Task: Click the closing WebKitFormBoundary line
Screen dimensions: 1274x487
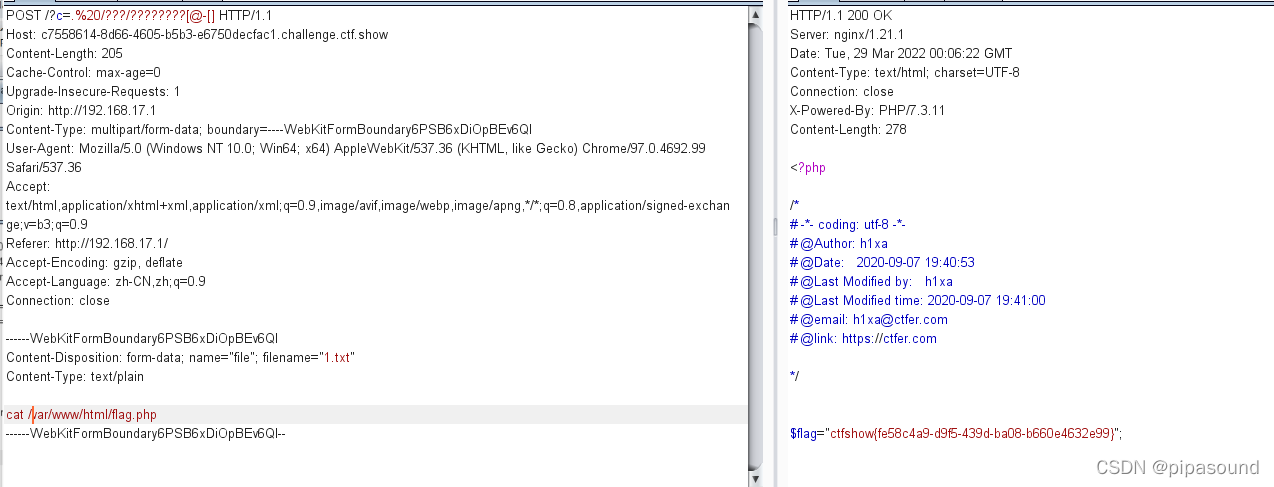Action: (146, 434)
